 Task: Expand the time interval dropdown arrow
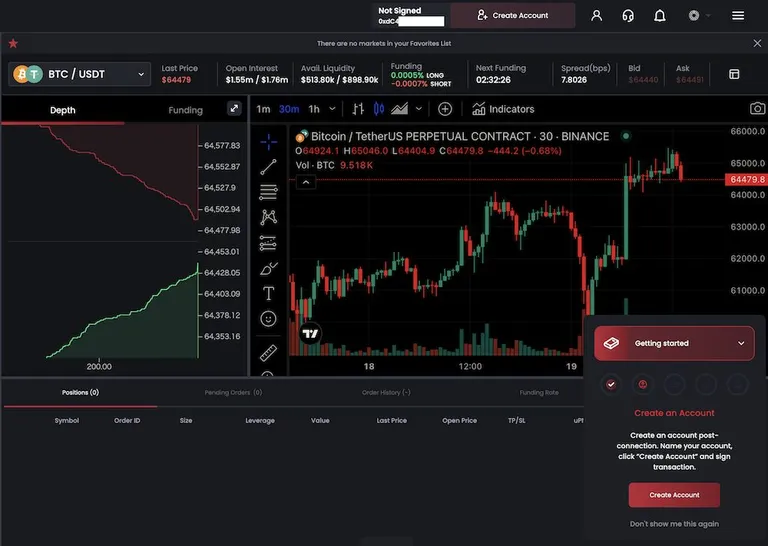tap(332, 109)
